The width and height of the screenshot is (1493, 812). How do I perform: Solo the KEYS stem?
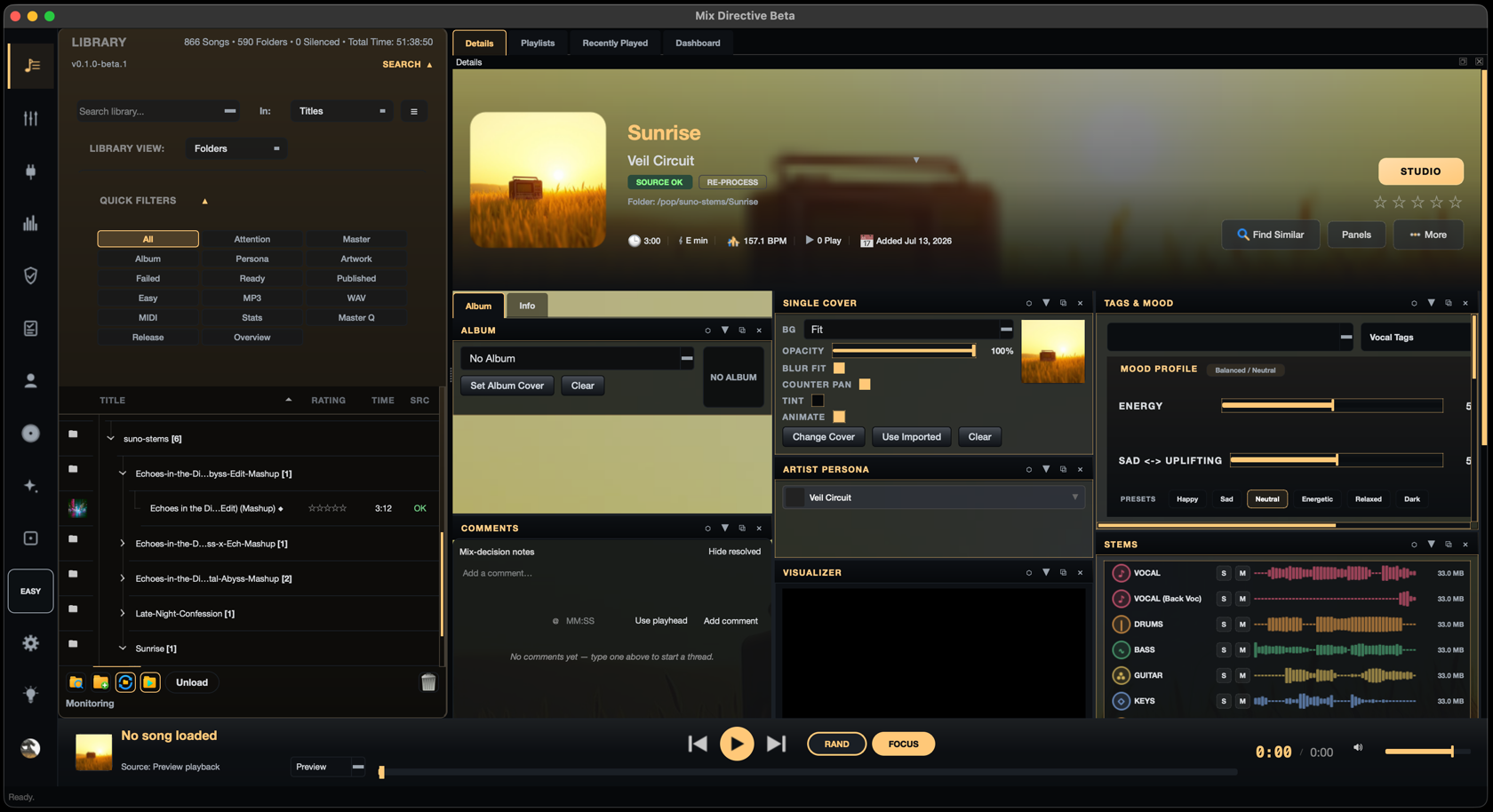click(x=1224, y=701)
